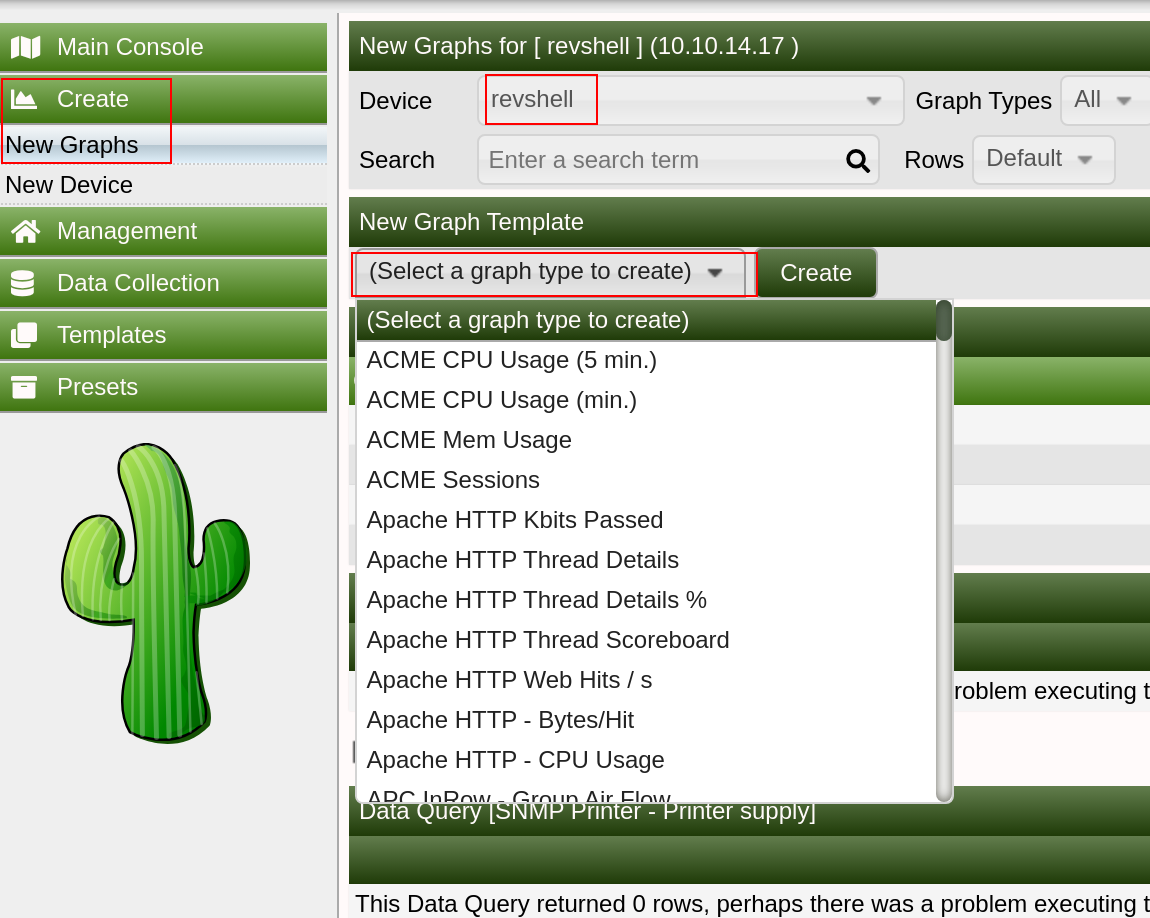
Task: Click the dropdown list scrollbar thumb
Action: point(944,320)
